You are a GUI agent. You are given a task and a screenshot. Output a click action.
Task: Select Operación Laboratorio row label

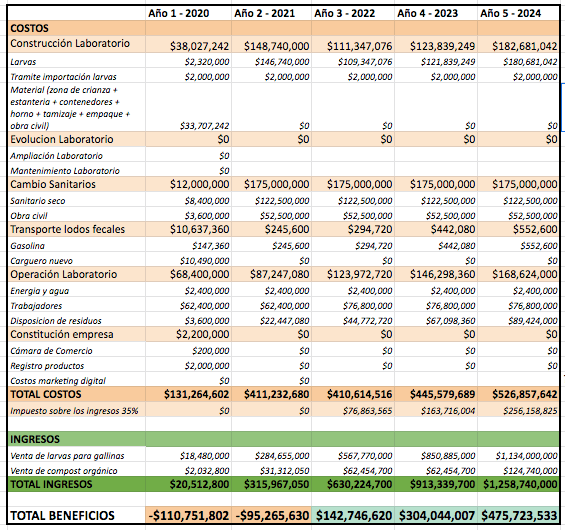76,274
